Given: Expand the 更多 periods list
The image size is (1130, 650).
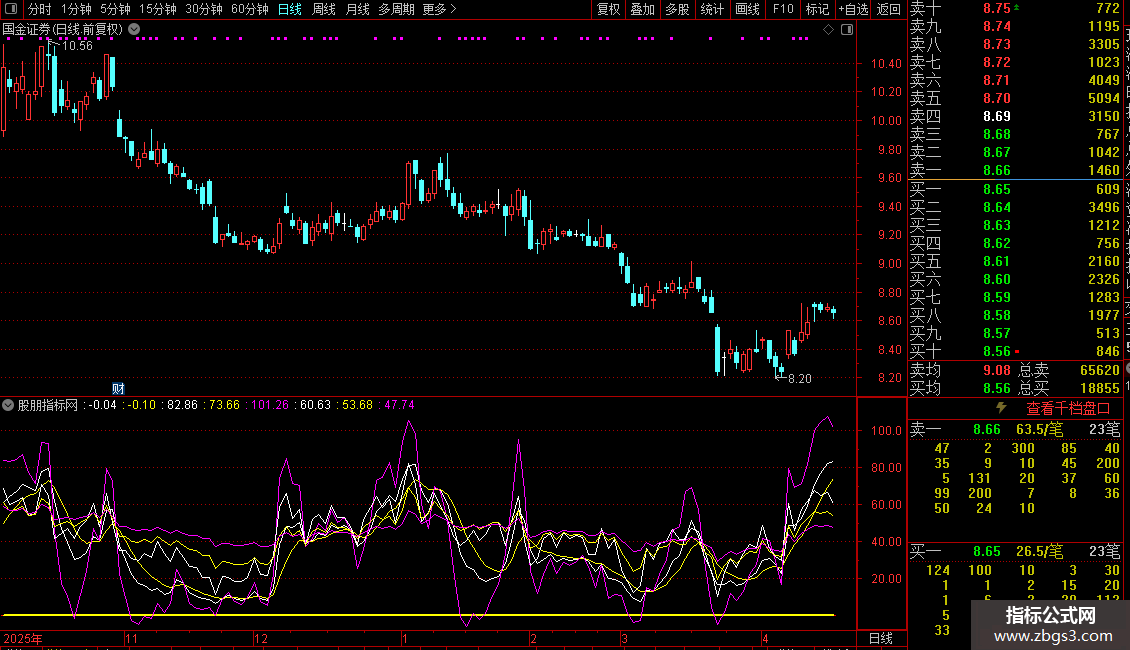Looking at the screenshot, I should click(x=439, y=9).
